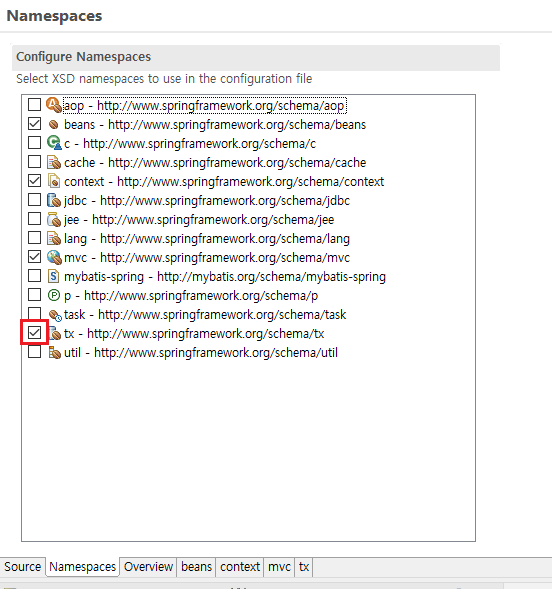Select the Namespaces tab
Image resolution: width=552 pixels, height=589 pixels.
83,566
